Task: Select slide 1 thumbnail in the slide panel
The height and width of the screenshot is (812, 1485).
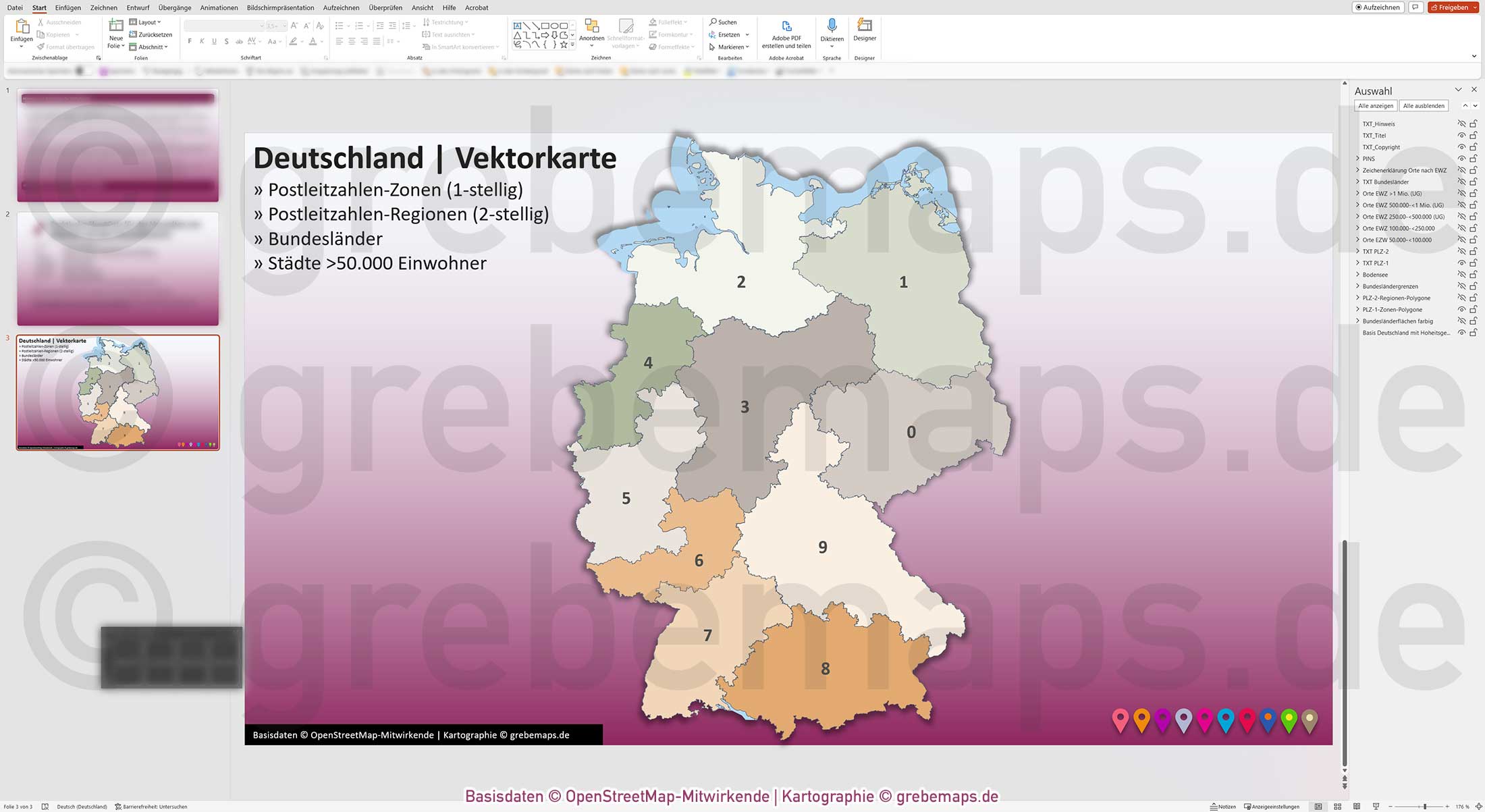Action: [117, 145]
